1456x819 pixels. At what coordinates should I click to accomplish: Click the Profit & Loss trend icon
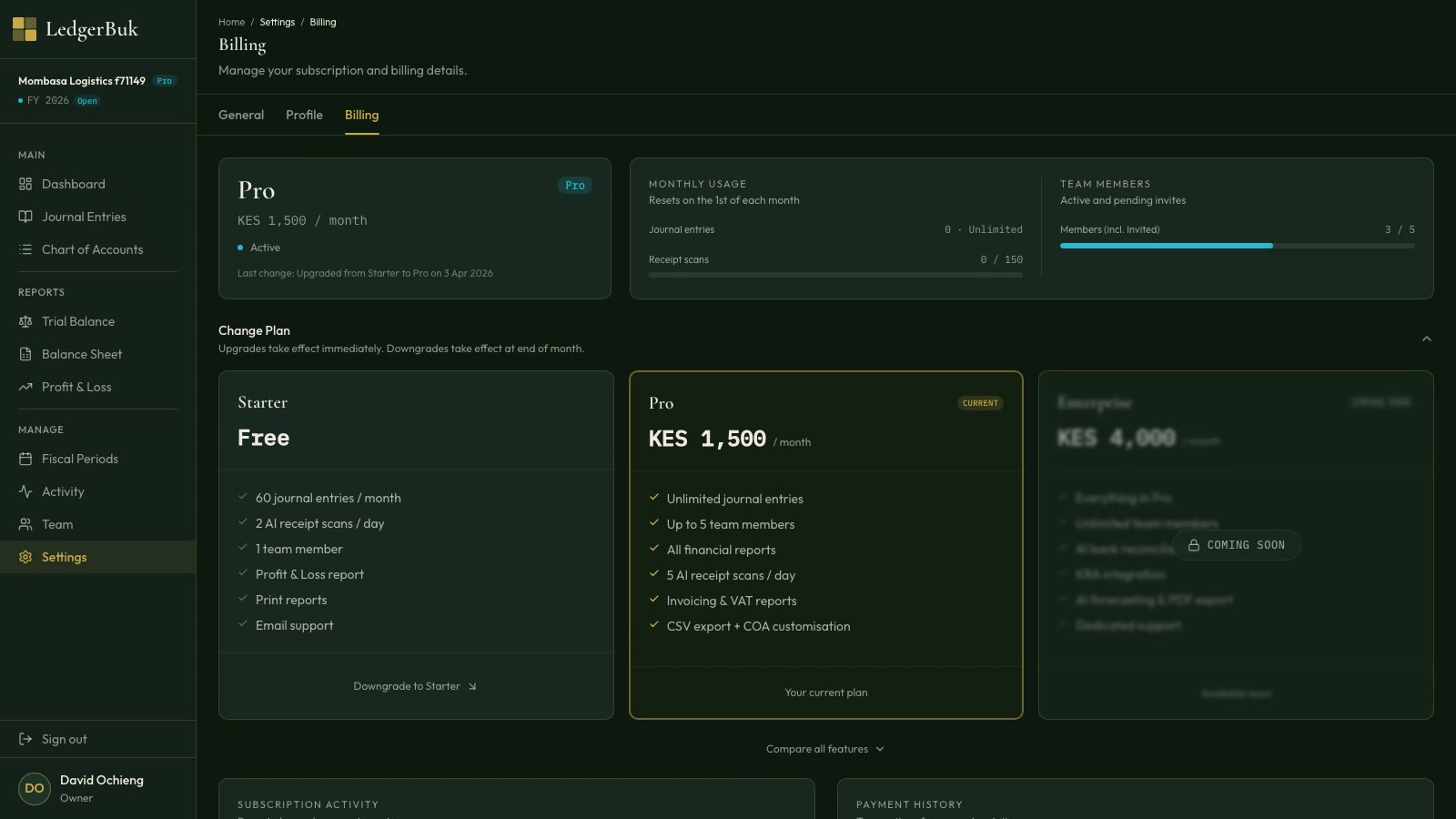coord(25,387)
